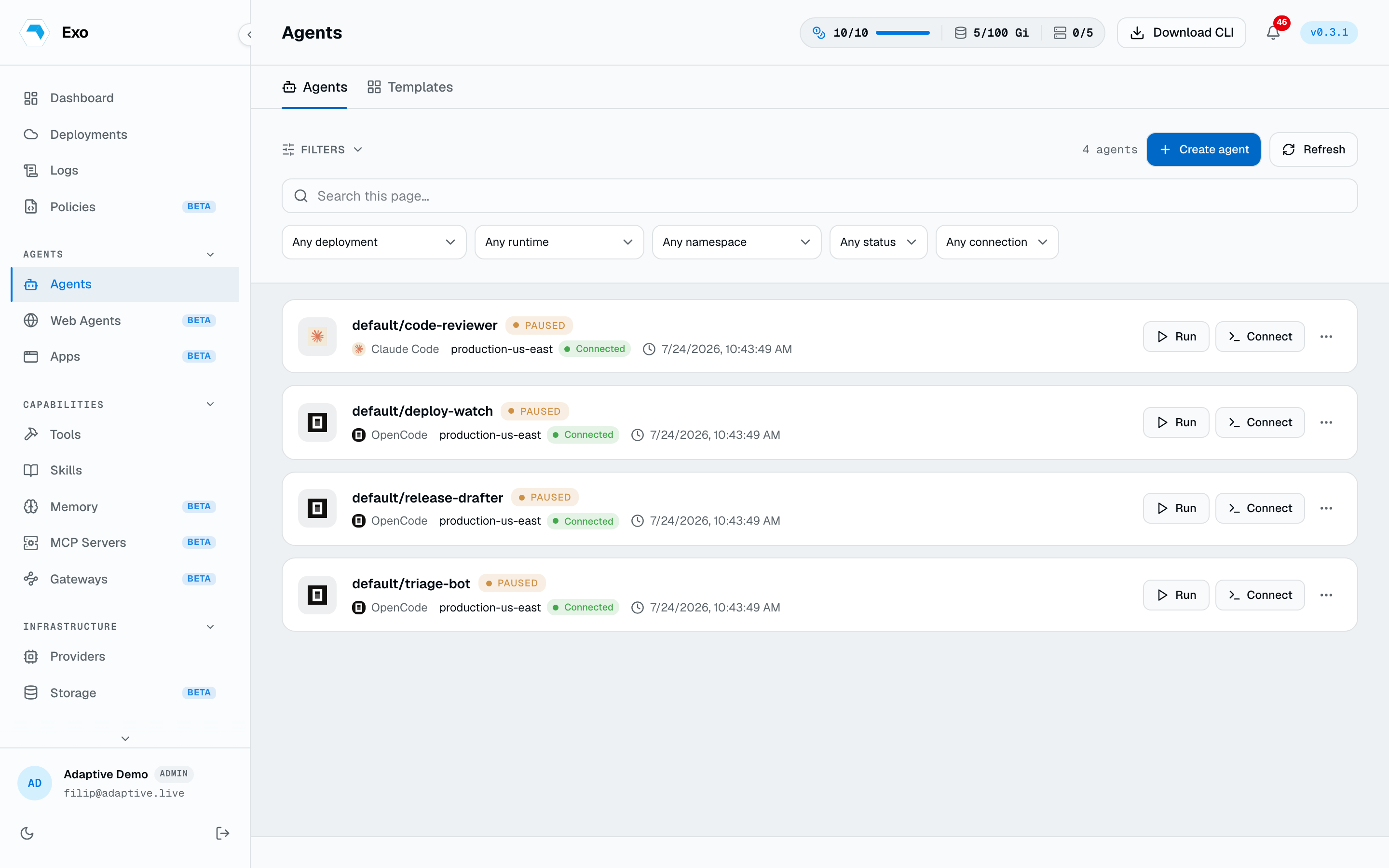Run the default/triage-bot agent
The height and width of the screenshot is (868, 1389).
[x=1175, y=595]
